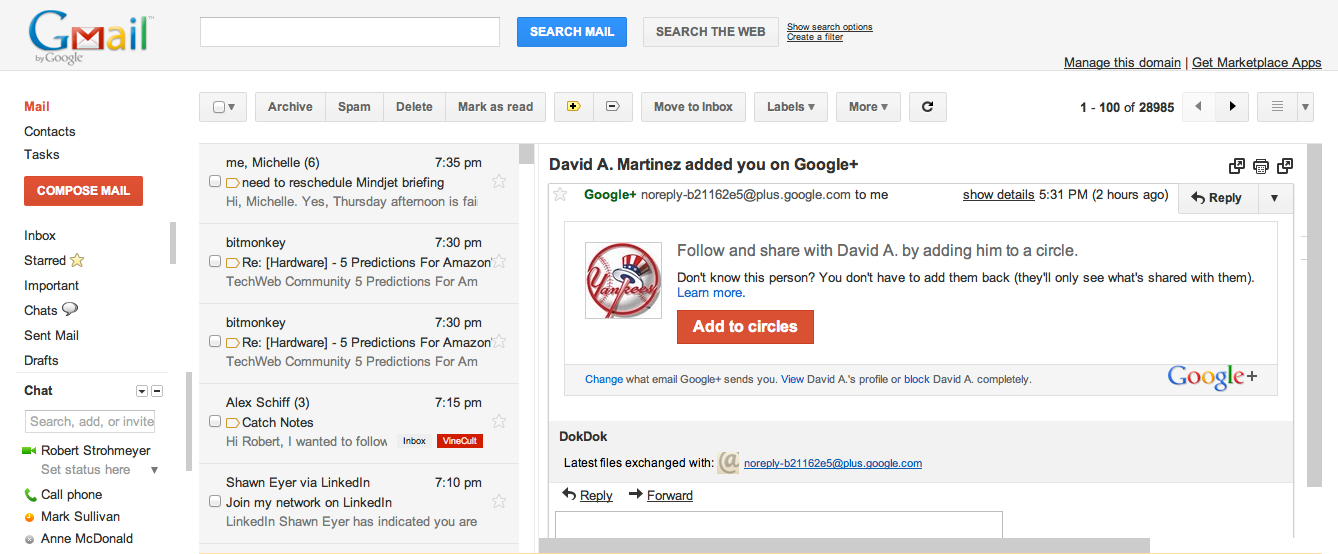Click the mark-as-not-important minus button
This screenshot has height=554, width=1338.
click(x=613, y=107)
